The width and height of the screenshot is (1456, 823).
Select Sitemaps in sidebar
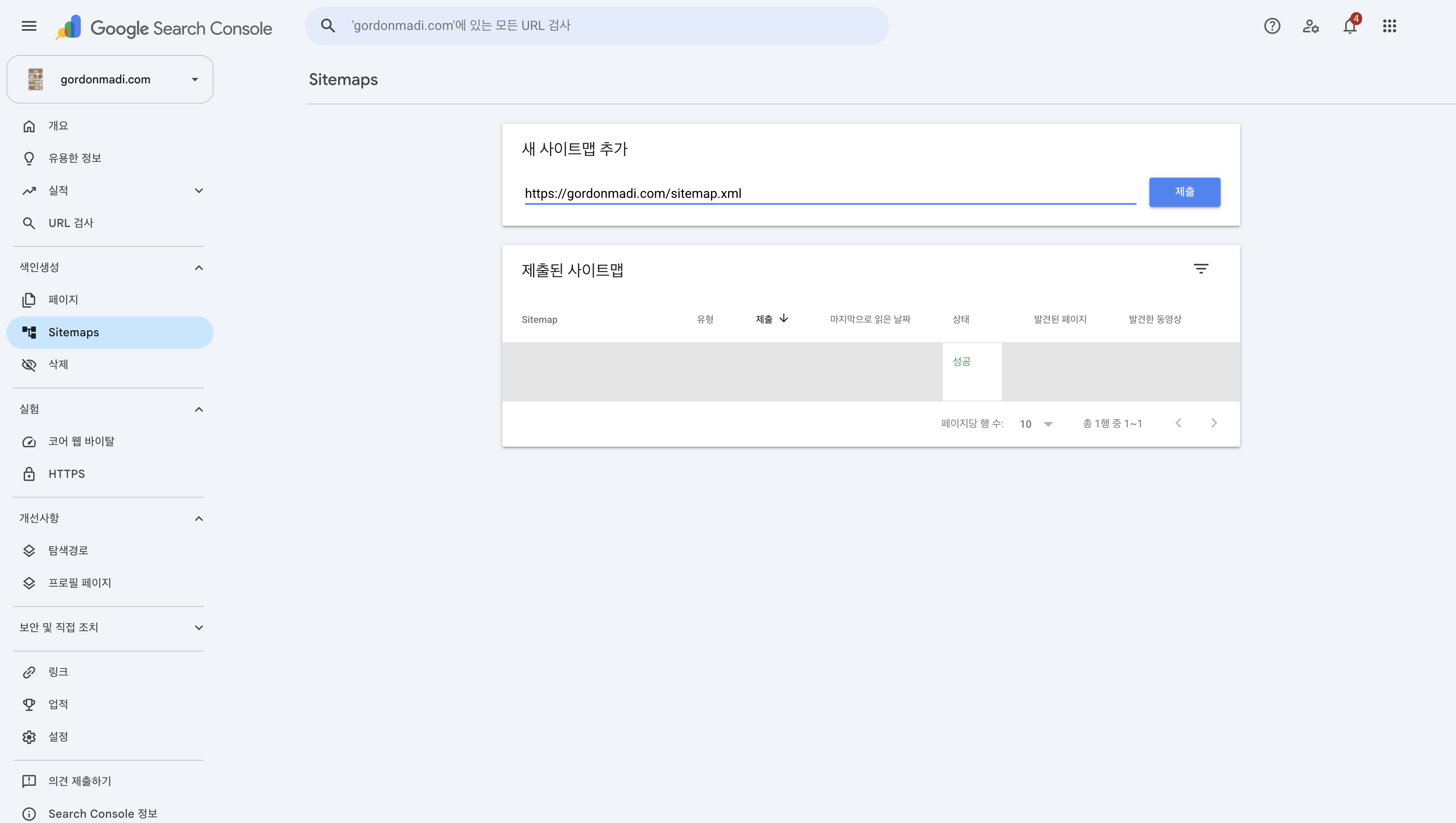[110, 332]
